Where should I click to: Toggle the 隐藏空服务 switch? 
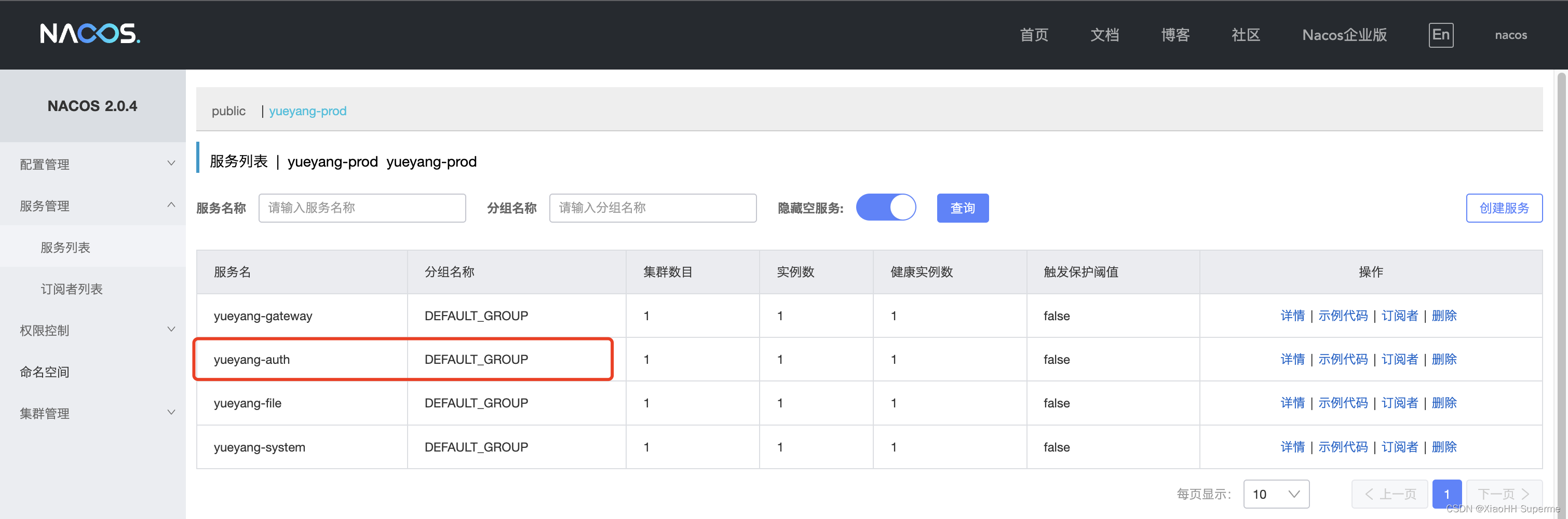click(886, 208)
